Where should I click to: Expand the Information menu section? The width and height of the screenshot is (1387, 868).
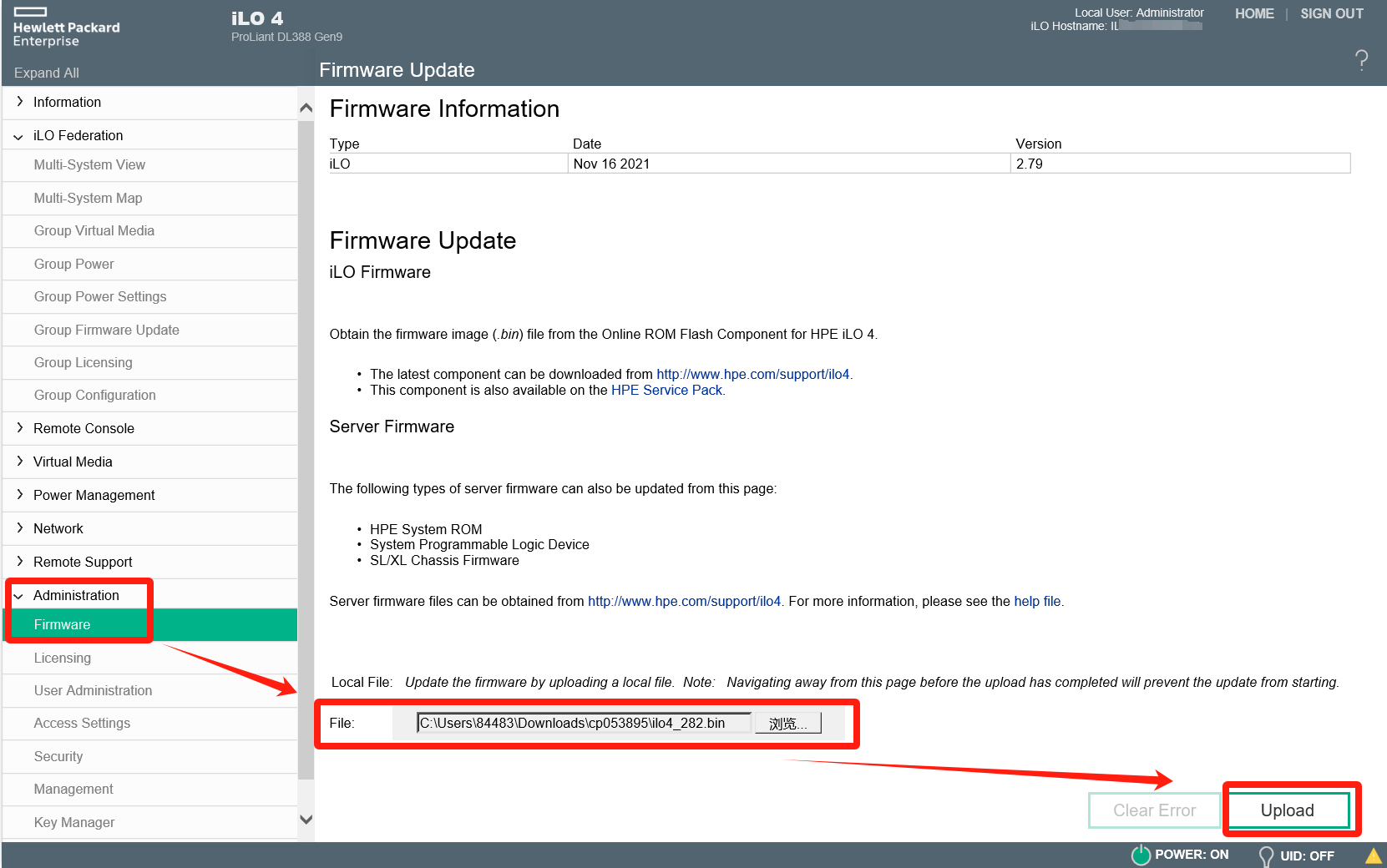67,102
